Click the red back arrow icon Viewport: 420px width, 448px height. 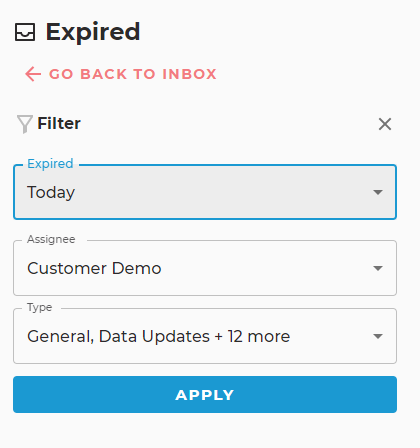(x=33, y=74)
